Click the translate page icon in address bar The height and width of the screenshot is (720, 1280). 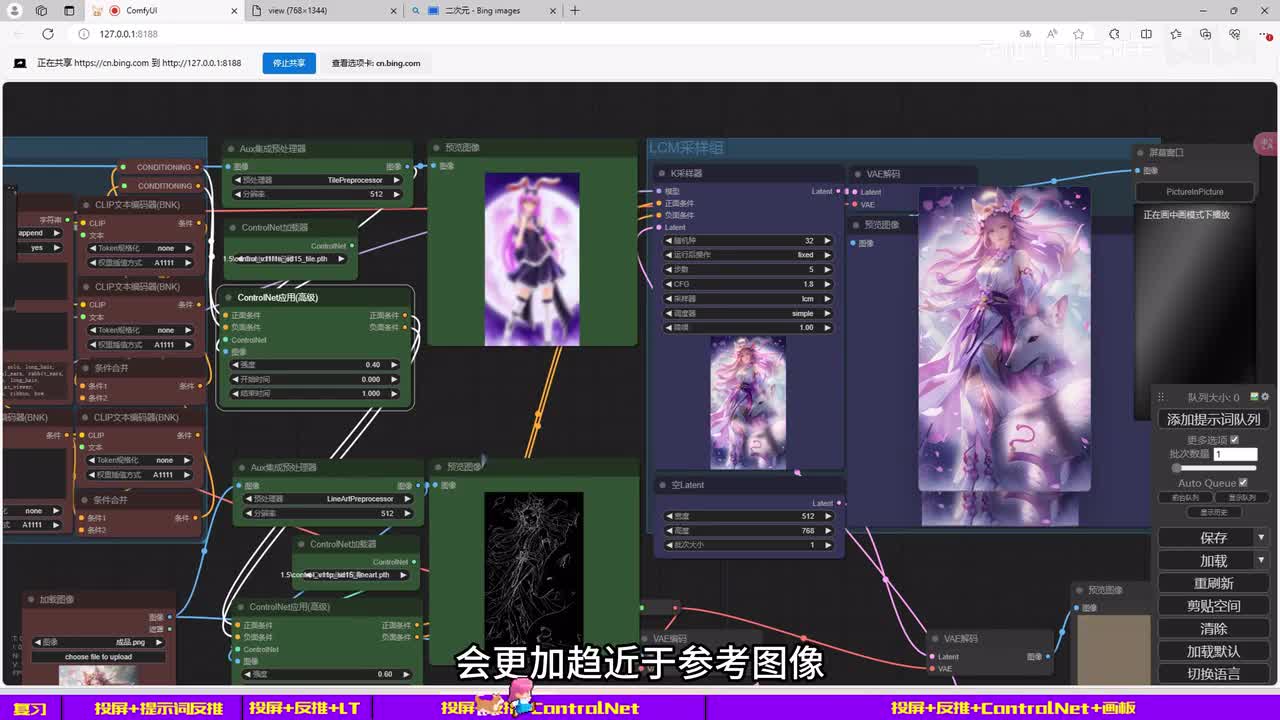point(1026,34)
